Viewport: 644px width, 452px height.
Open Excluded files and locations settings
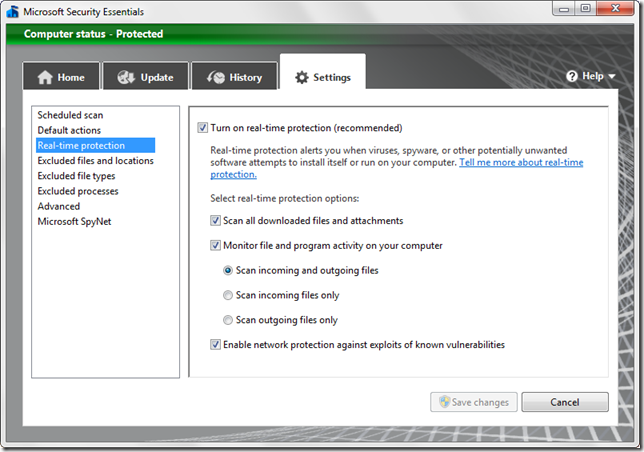95,161
